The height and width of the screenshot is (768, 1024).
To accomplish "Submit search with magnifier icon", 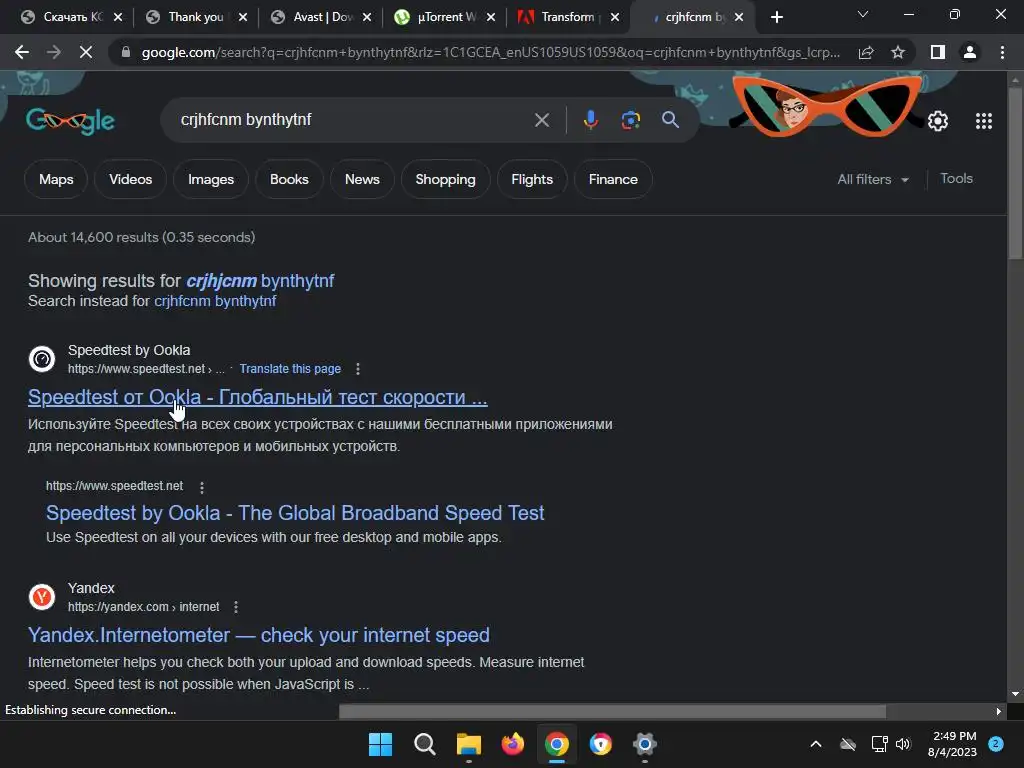I will [671, 120].
